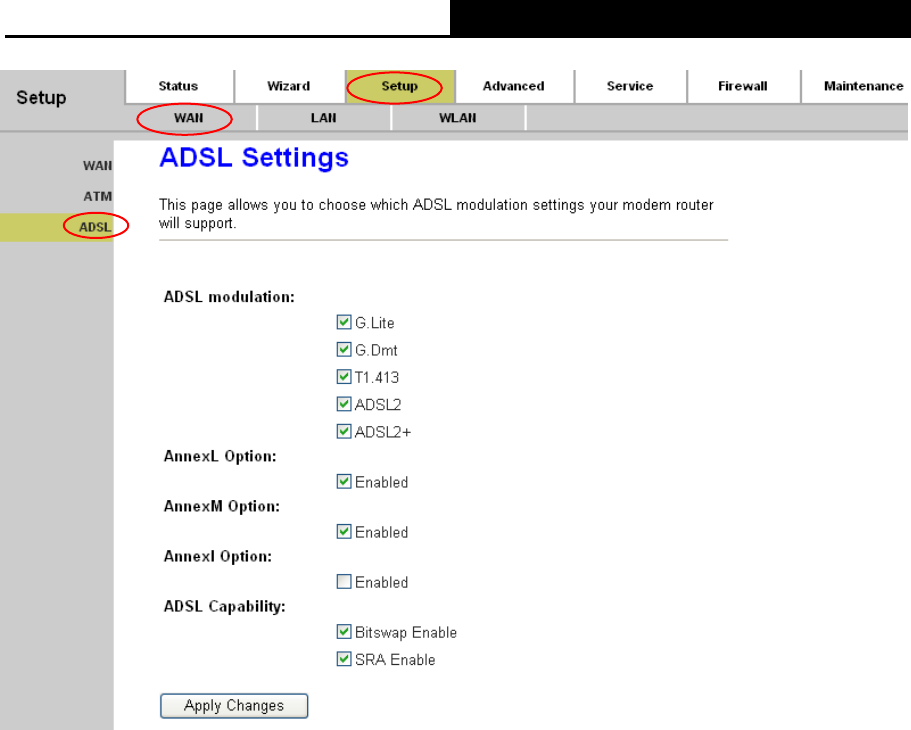Viewport: 911px width, 730px height.
Task: Toggle the G.Dmt modulation checkbox
Action: pos(344,349)
